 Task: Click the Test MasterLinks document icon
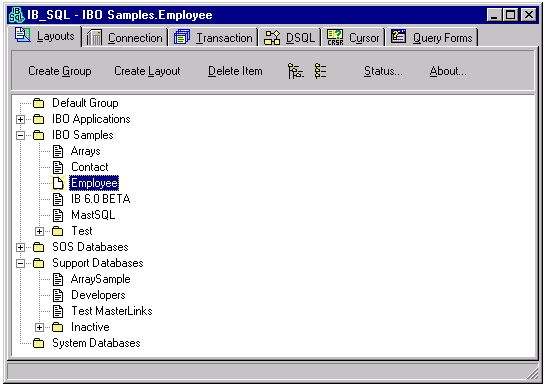(x=58, y=311)
